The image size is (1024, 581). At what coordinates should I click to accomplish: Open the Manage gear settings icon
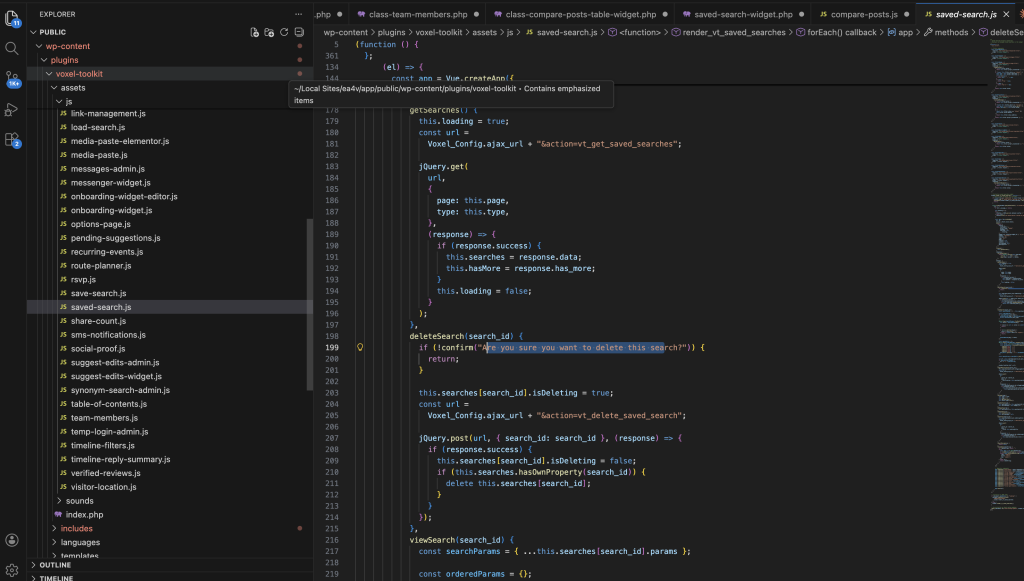[x=12, y=570]
